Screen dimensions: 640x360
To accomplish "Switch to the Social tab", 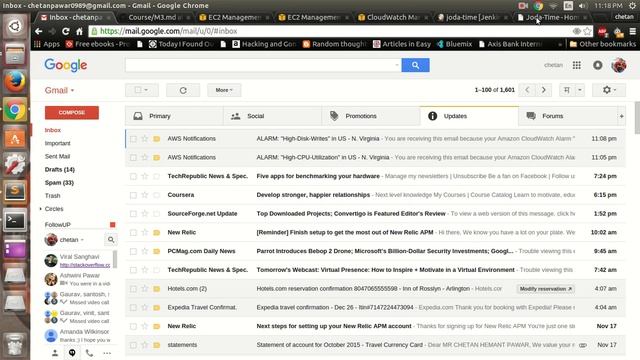I will 273,116.
